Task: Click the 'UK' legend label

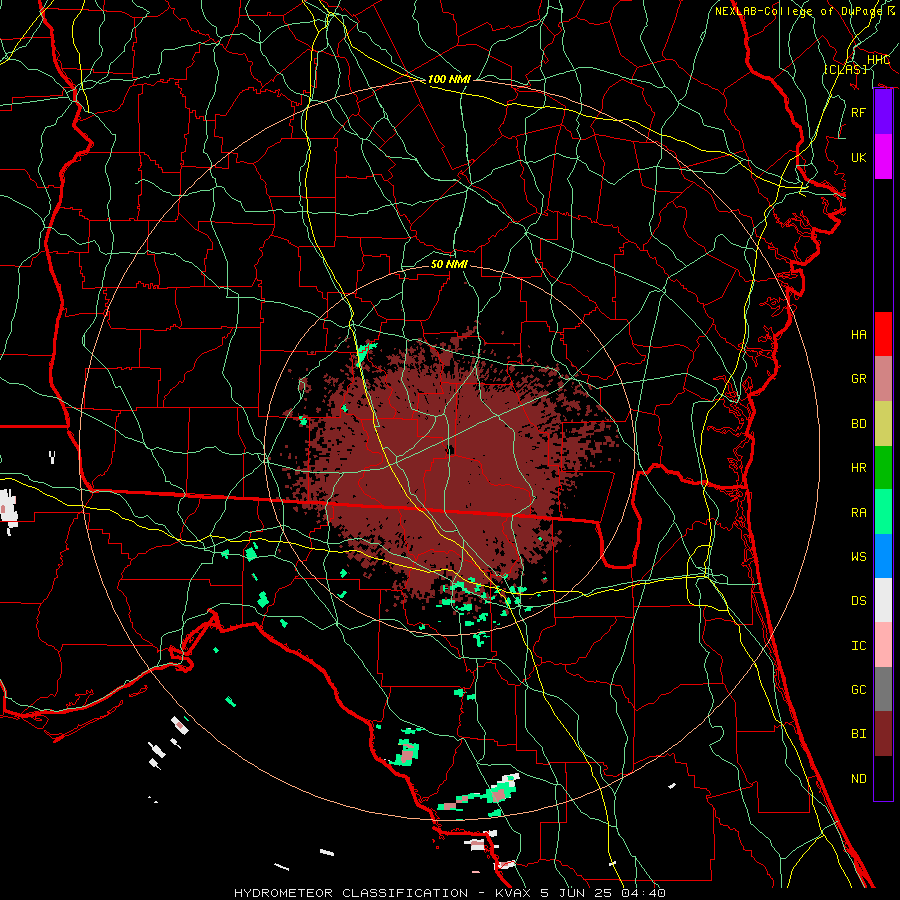Action: pos(859,157)
